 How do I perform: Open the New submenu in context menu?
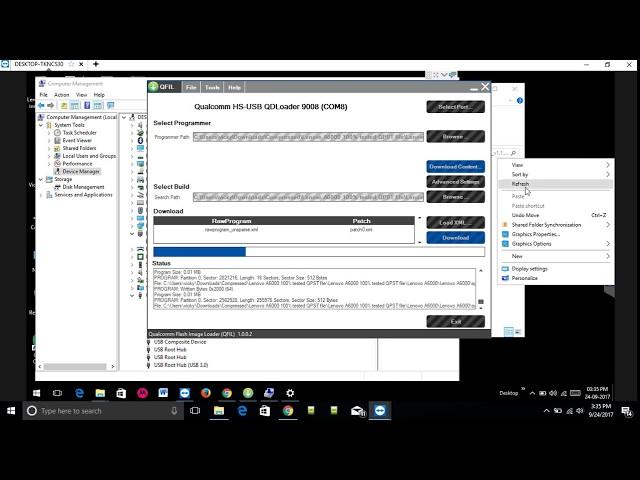coord(556,256)
